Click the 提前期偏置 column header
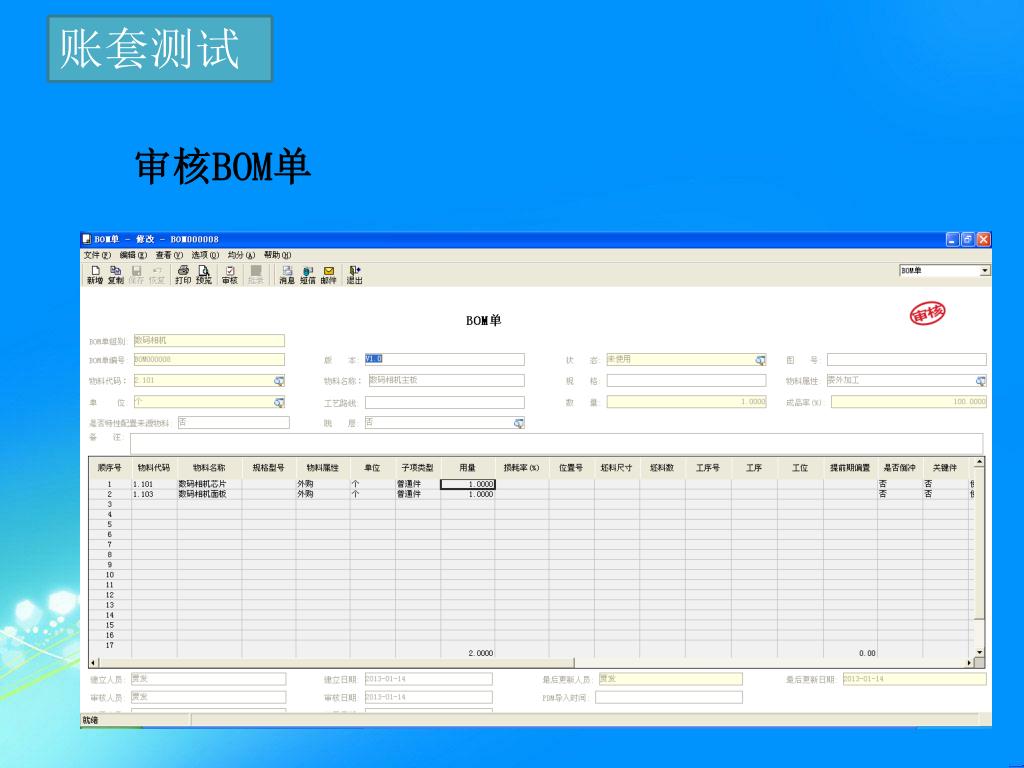Viewport: 1024px width, 768px height. (x=850, y=468)
